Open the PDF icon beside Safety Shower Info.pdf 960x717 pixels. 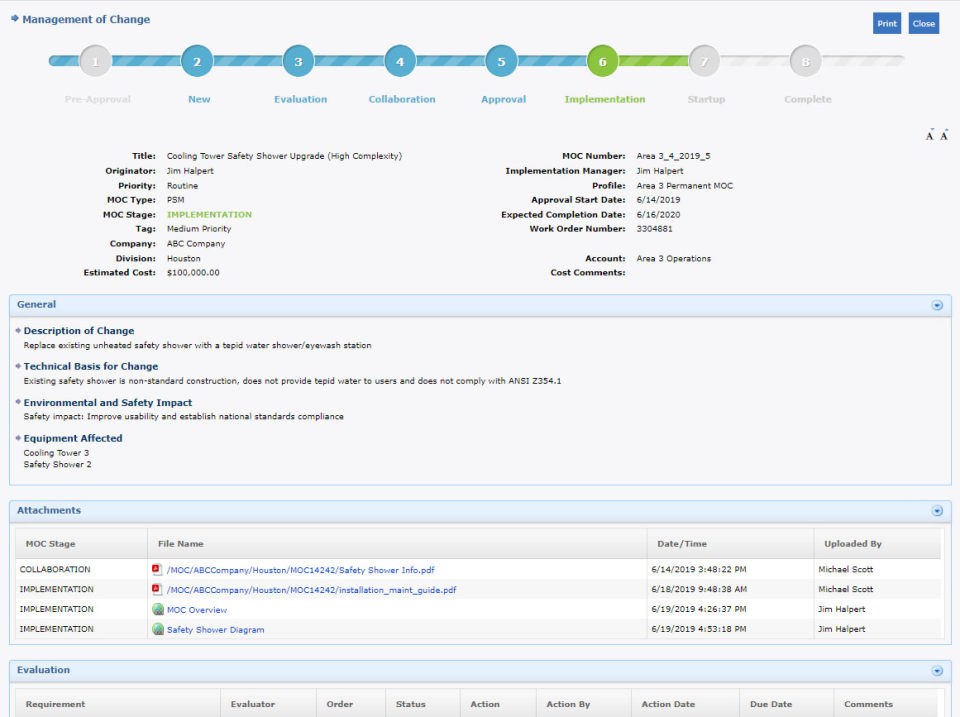click(155, 568)
